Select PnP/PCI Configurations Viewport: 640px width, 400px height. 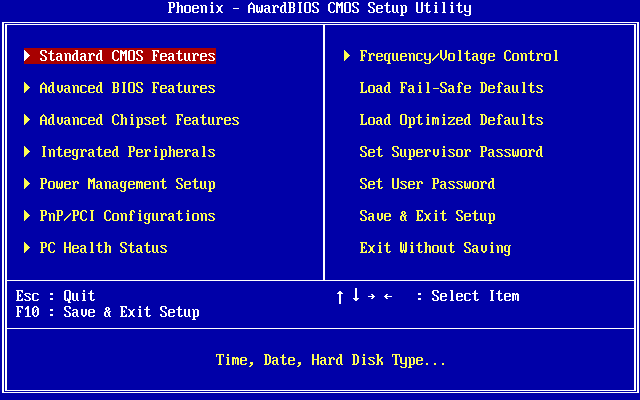pyautogui.click(x=127, y=216)
